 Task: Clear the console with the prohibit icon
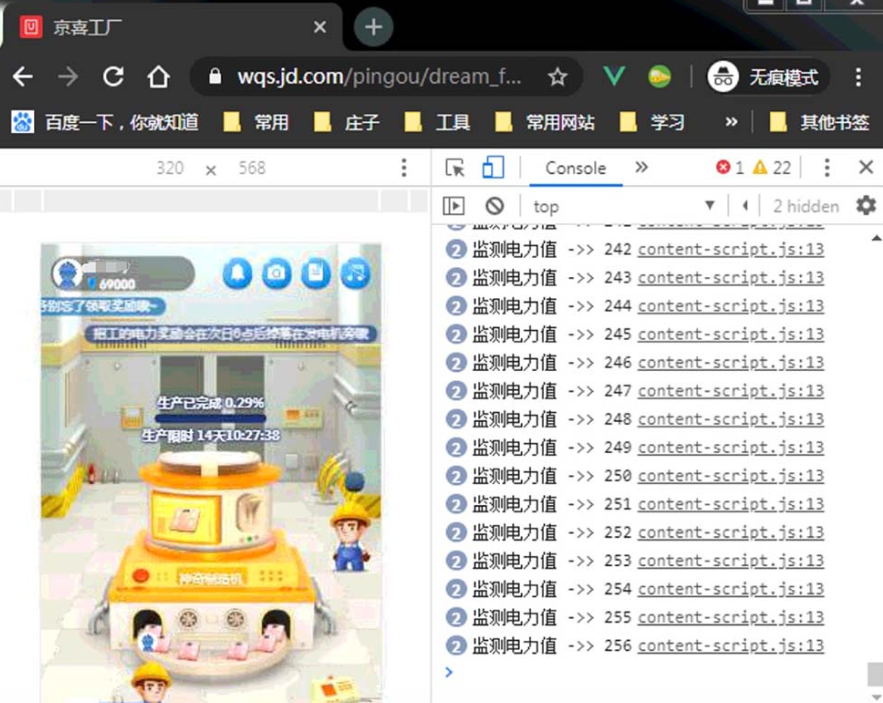[x=496, y=205]
